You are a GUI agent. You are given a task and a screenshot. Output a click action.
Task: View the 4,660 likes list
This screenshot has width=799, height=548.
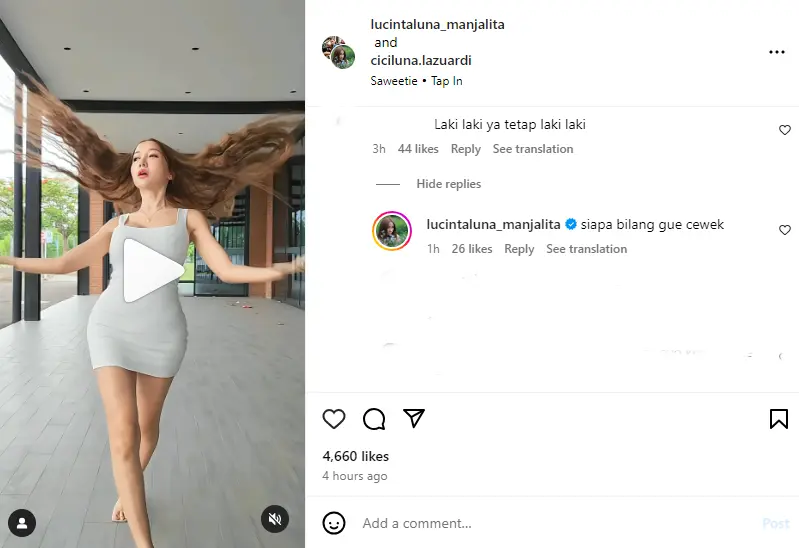click(356, 456)
